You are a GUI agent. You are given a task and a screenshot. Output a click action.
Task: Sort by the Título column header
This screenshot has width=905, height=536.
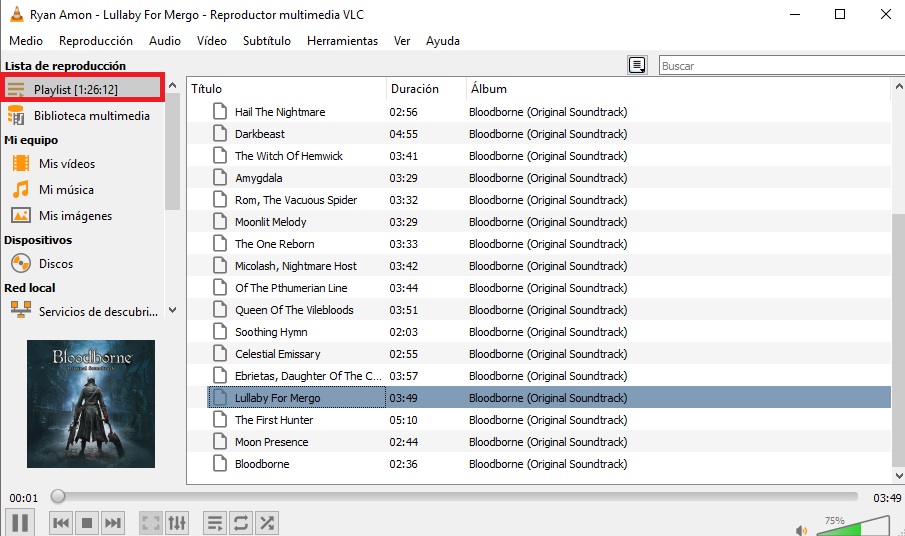pyautogui.click(x=287, y=89)
